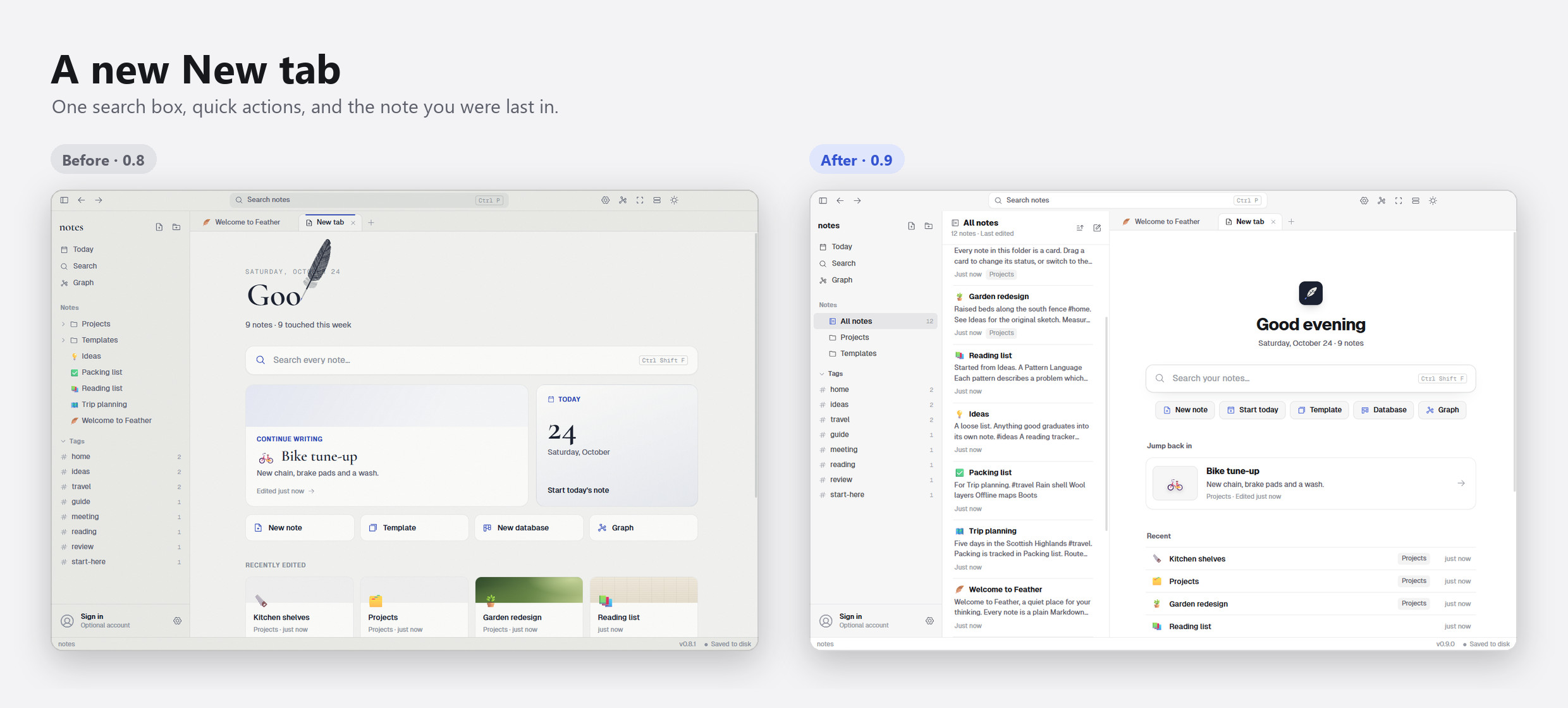Image resolution: width=1568 pixels, height=708 pixels.
Task: Switch theme with sun icon in Before window
Action: [x=675, y=200]
